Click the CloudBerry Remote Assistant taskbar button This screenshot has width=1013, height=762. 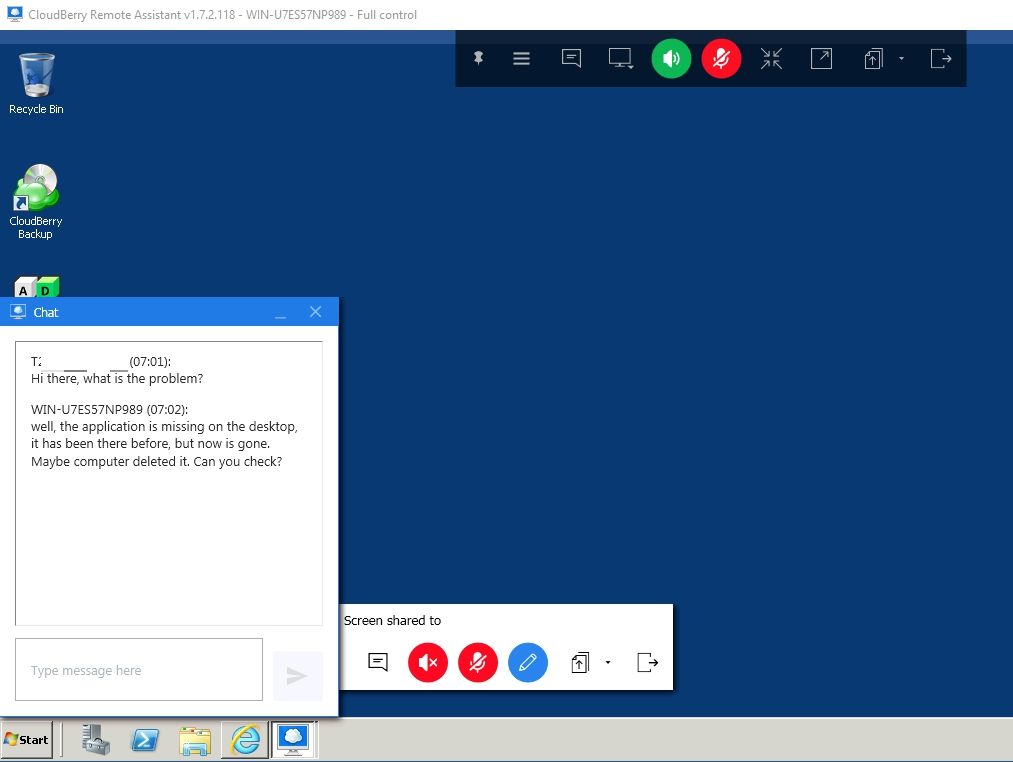coord(293,739)
